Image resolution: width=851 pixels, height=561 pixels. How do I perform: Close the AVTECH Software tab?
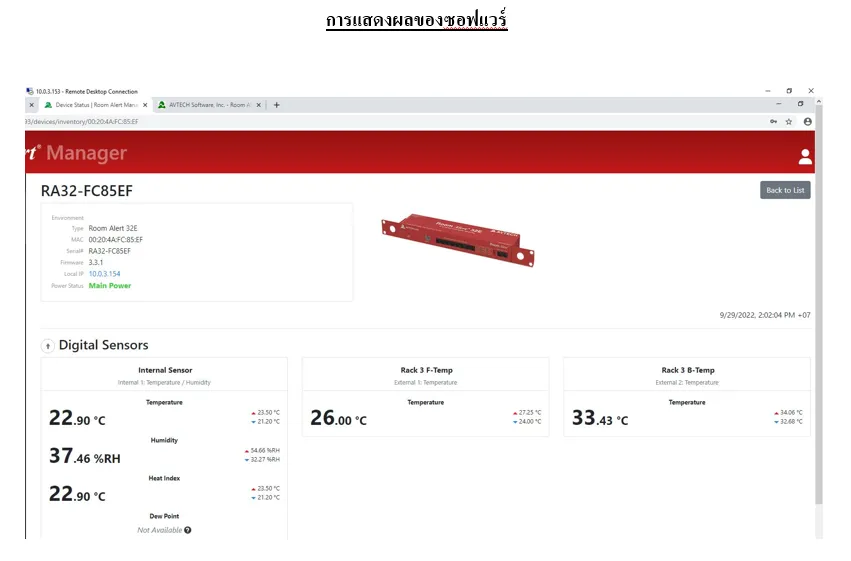click(x=259, y=105)
